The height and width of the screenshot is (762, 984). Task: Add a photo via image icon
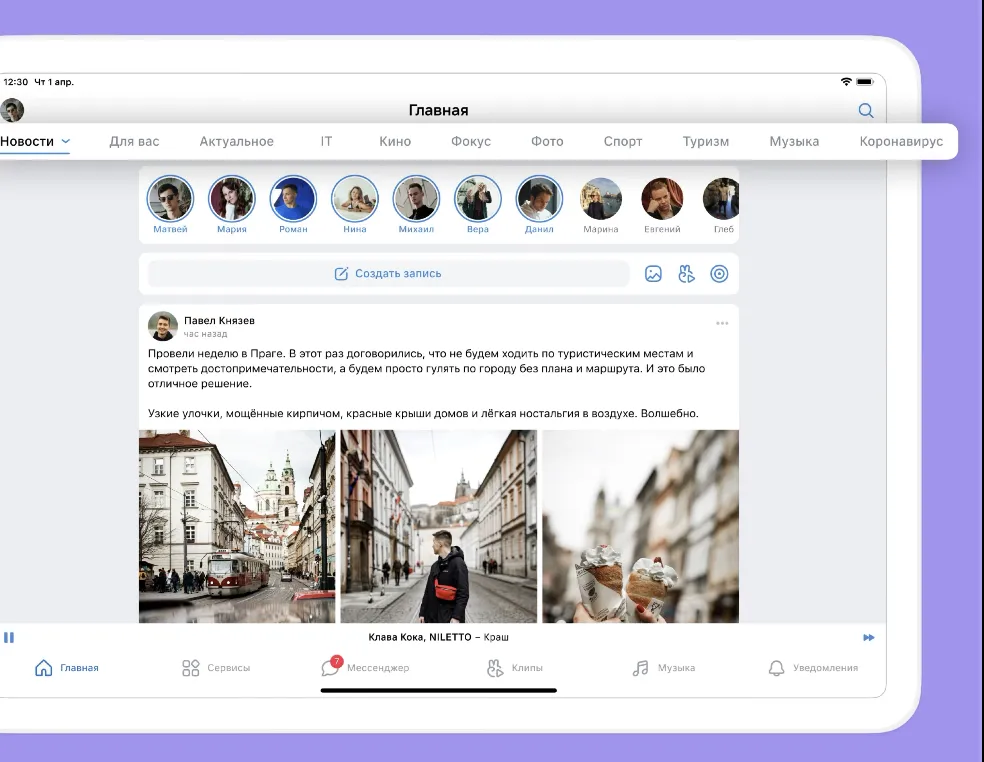point(653,274)
